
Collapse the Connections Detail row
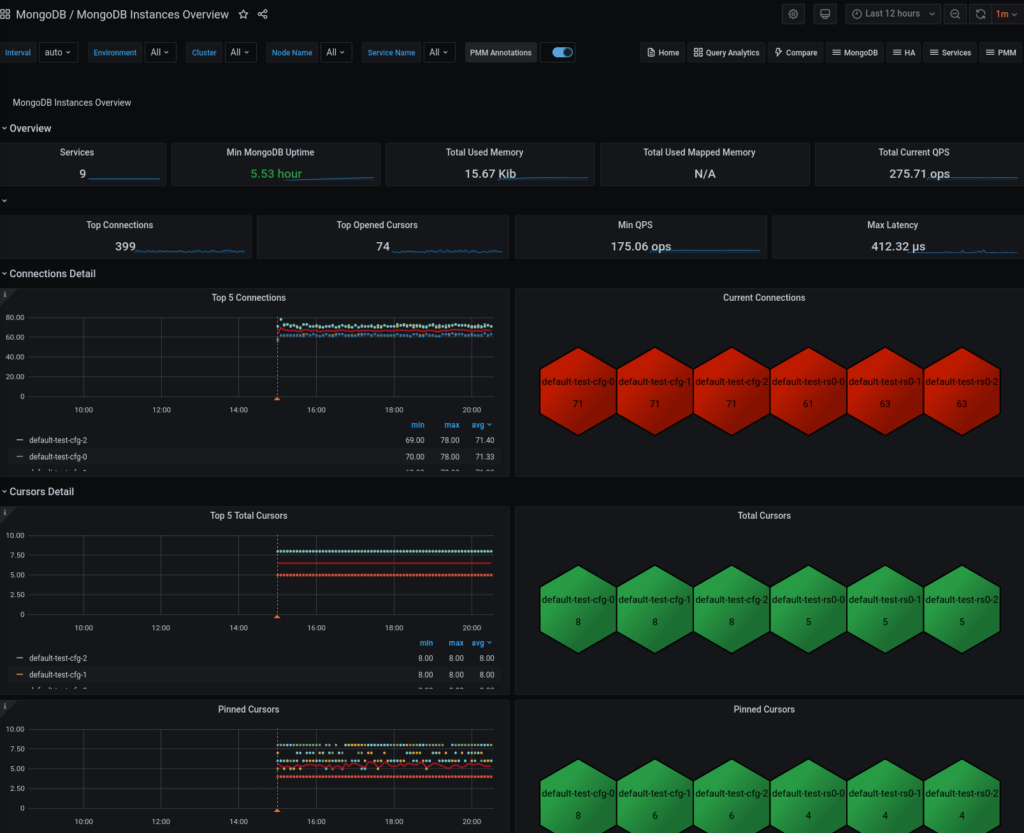pos(52,273)
